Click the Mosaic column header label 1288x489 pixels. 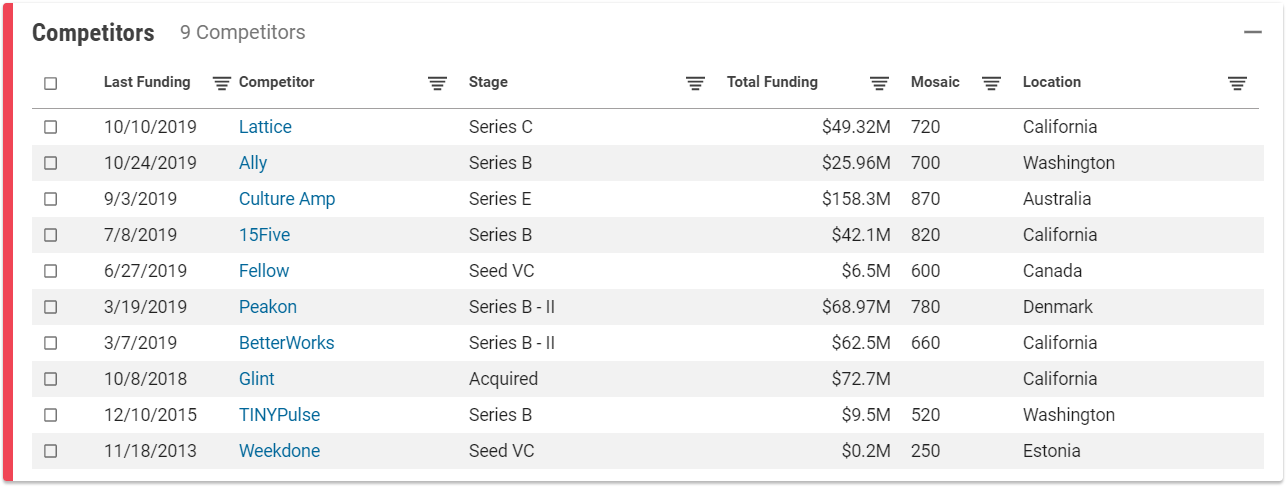coord(935,82)
